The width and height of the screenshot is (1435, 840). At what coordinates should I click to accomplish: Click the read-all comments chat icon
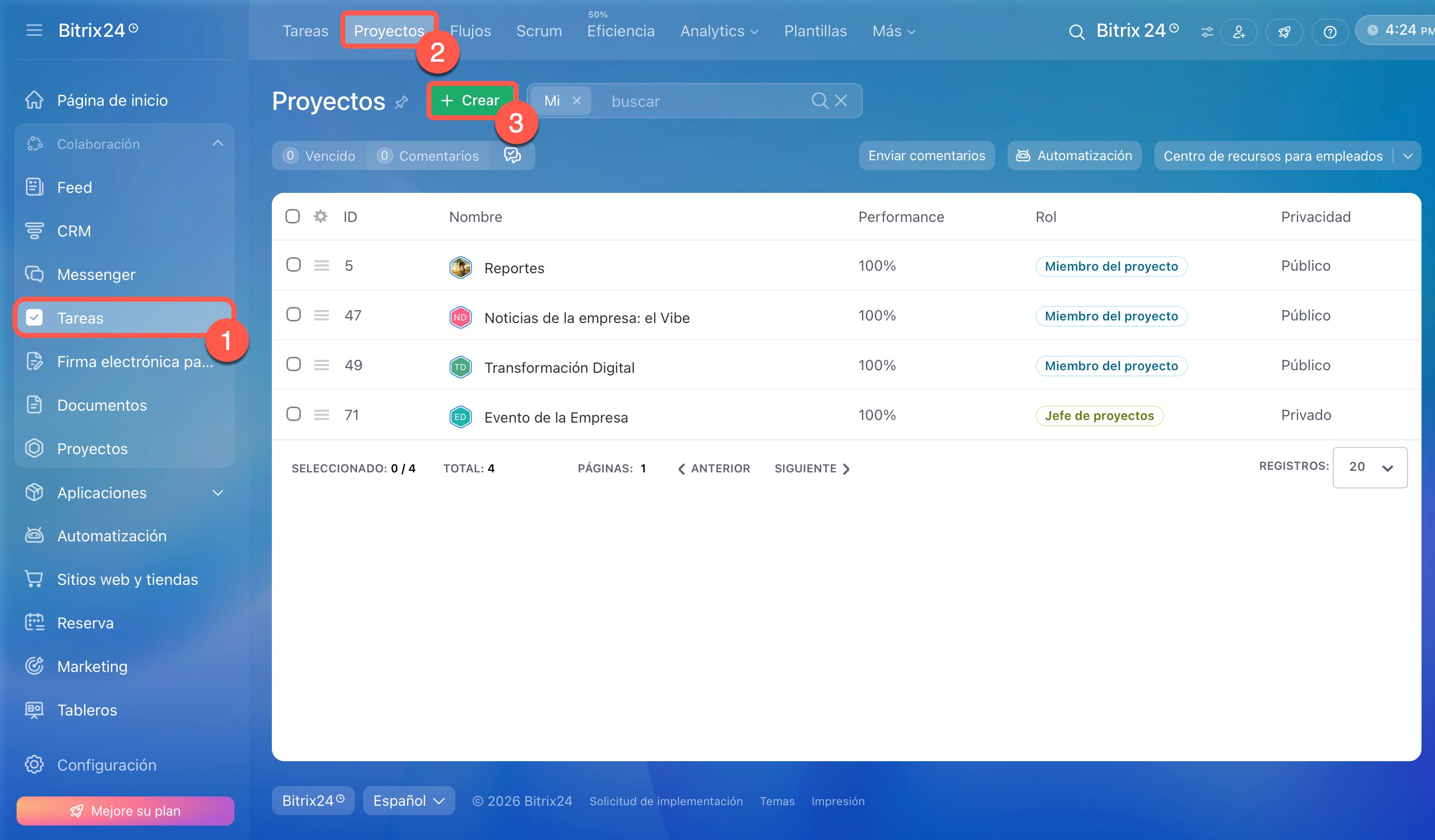point(513,156)
